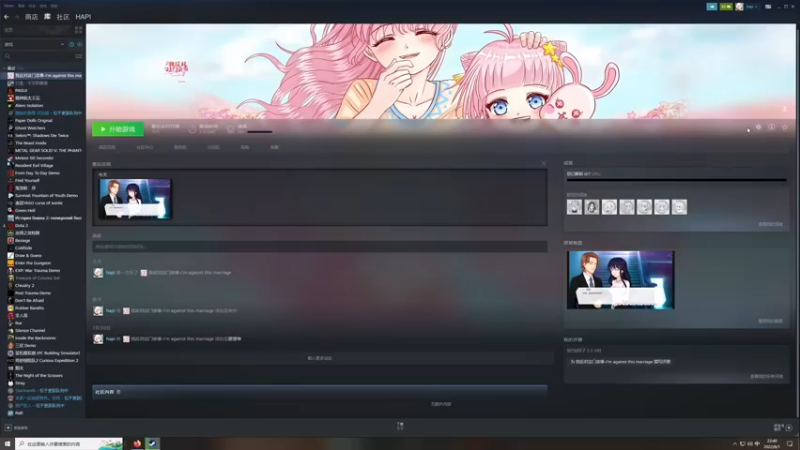Open the user avatar in top bar

(739, 7)
